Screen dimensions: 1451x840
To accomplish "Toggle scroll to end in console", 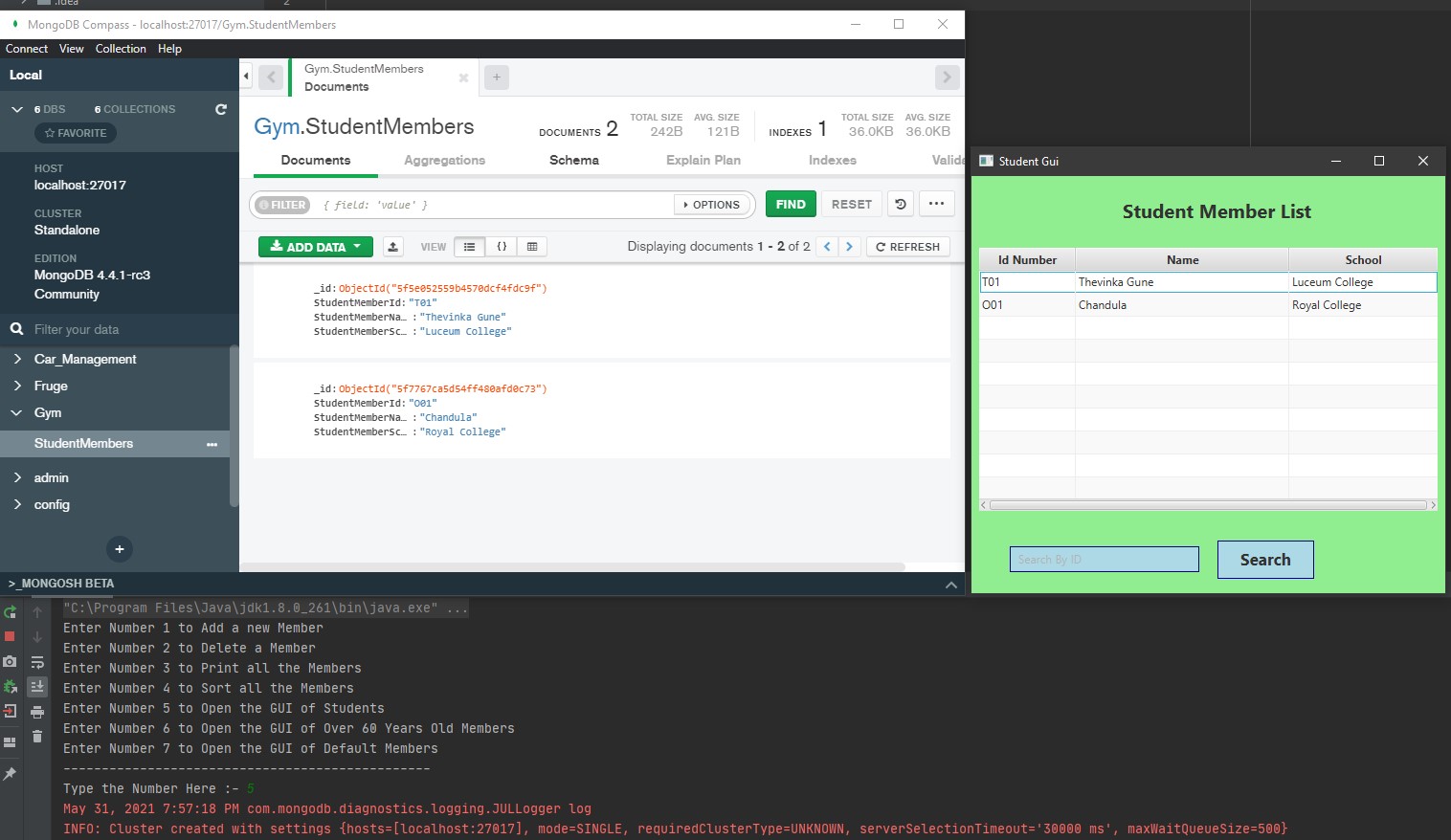I will point(37,686).
